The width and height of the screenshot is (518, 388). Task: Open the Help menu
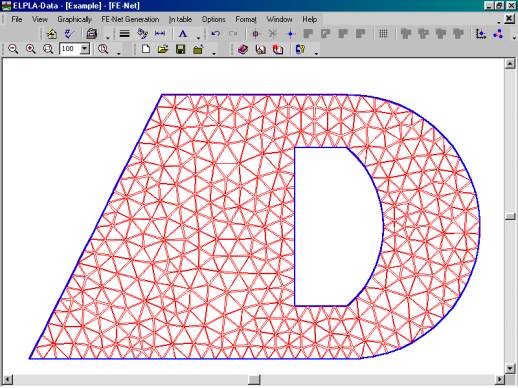point(310,19)
